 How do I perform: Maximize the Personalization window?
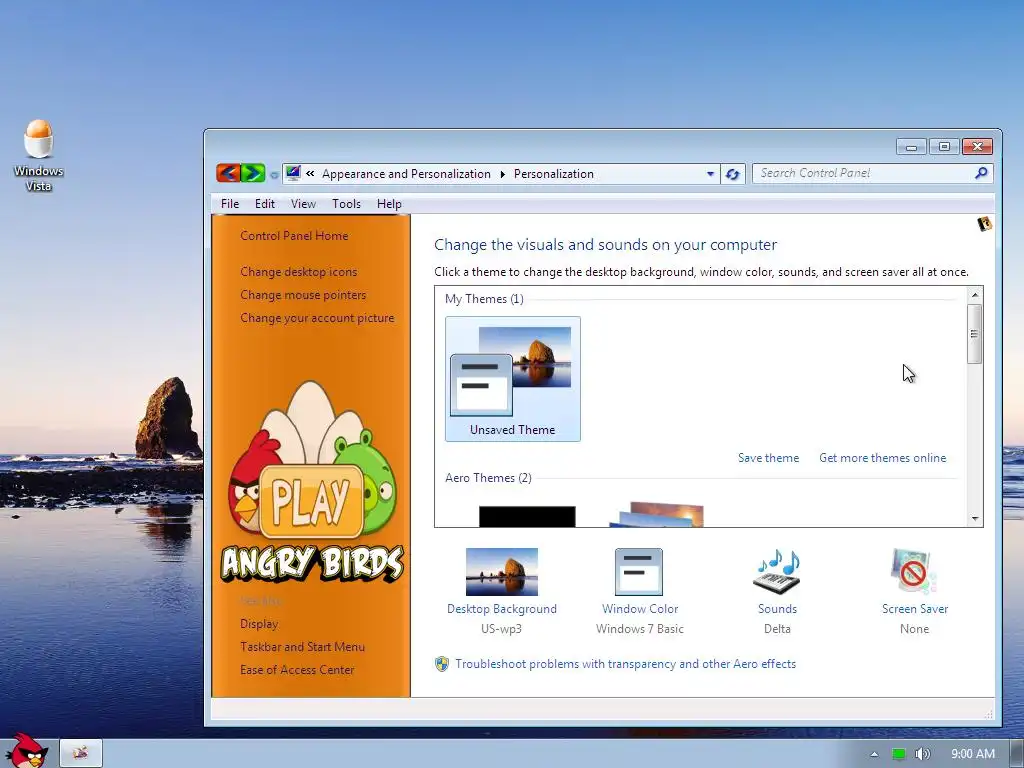click(x=944, y=147)
